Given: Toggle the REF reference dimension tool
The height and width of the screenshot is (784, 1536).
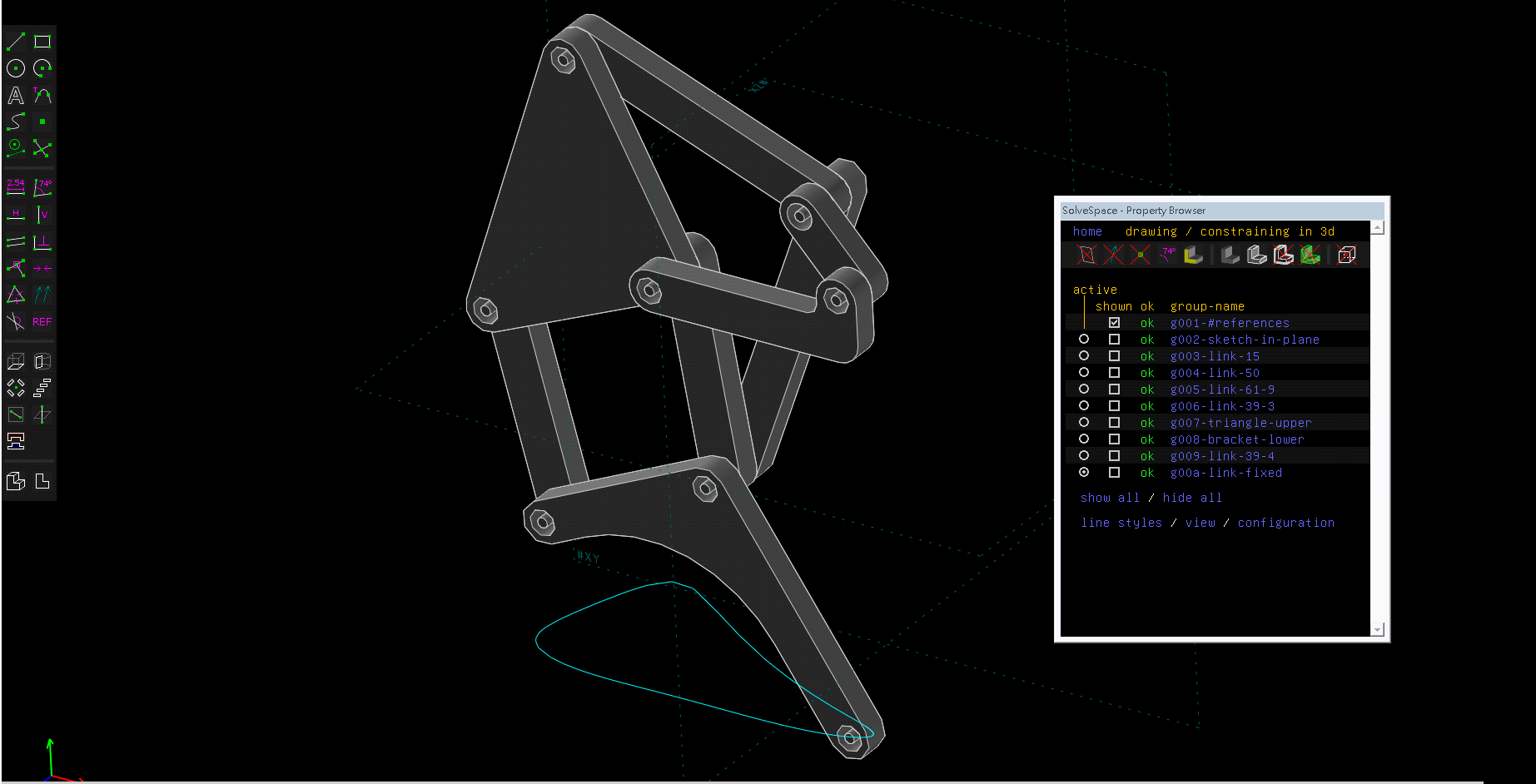Looking at the screenshot, I should [x=42, y=321].
